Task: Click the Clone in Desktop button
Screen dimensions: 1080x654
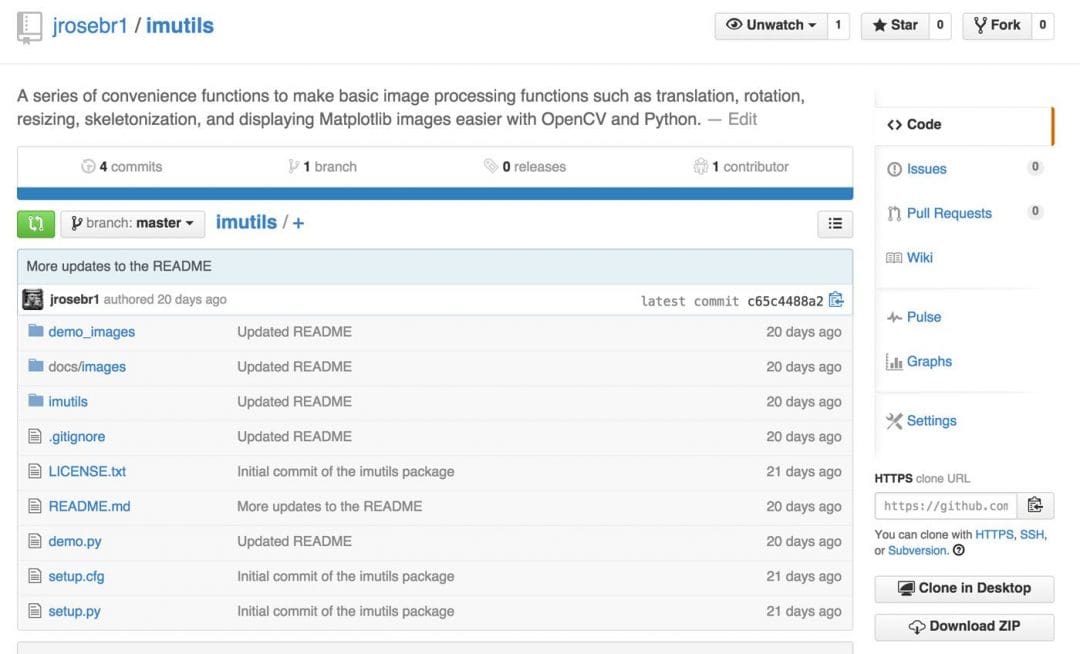Action: coord(964,589)
